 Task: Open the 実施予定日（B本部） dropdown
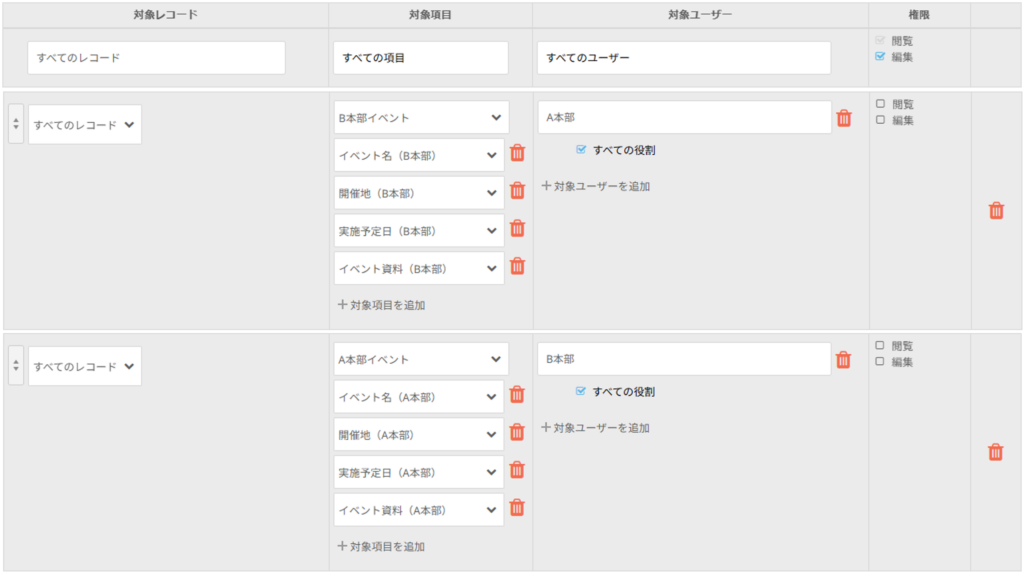click(x=419, y=231)
